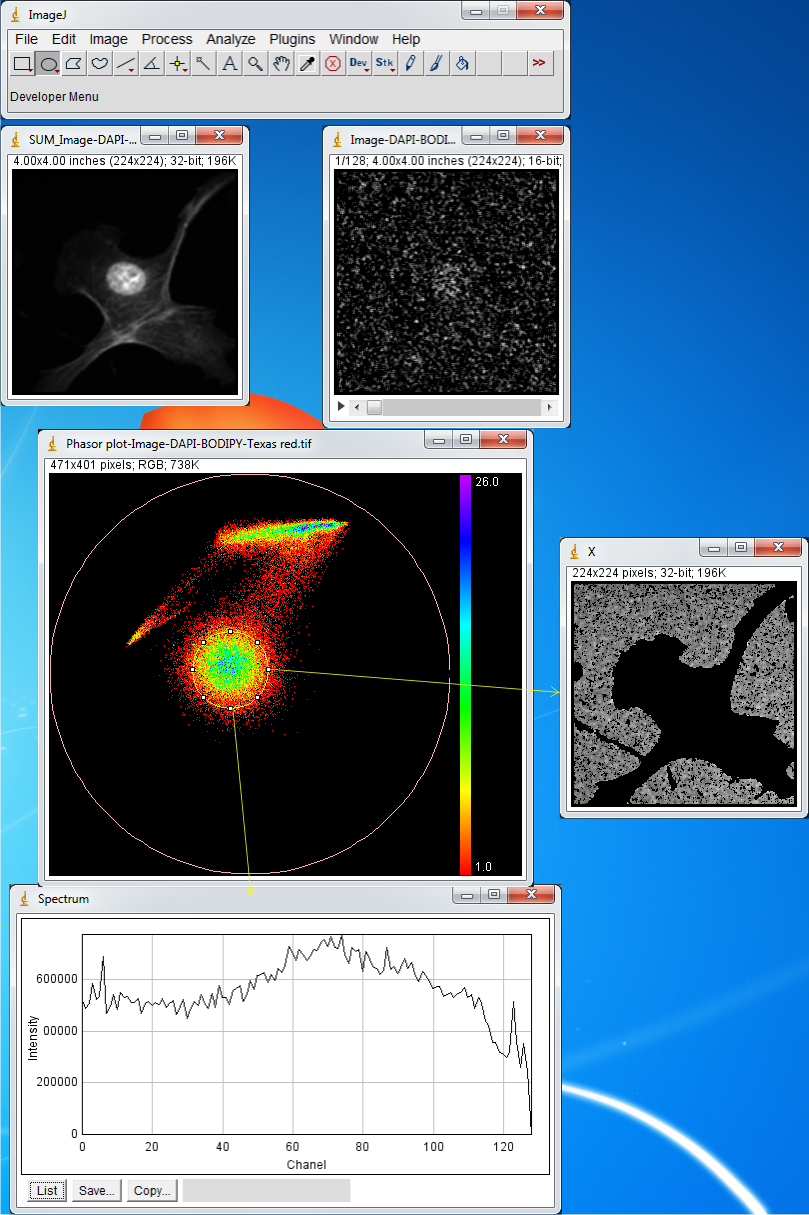Image resolution: width=809 pixels, height=1215 pixels.
Task: Select the Straight Line tool
Action: click(x=126, y=64)
